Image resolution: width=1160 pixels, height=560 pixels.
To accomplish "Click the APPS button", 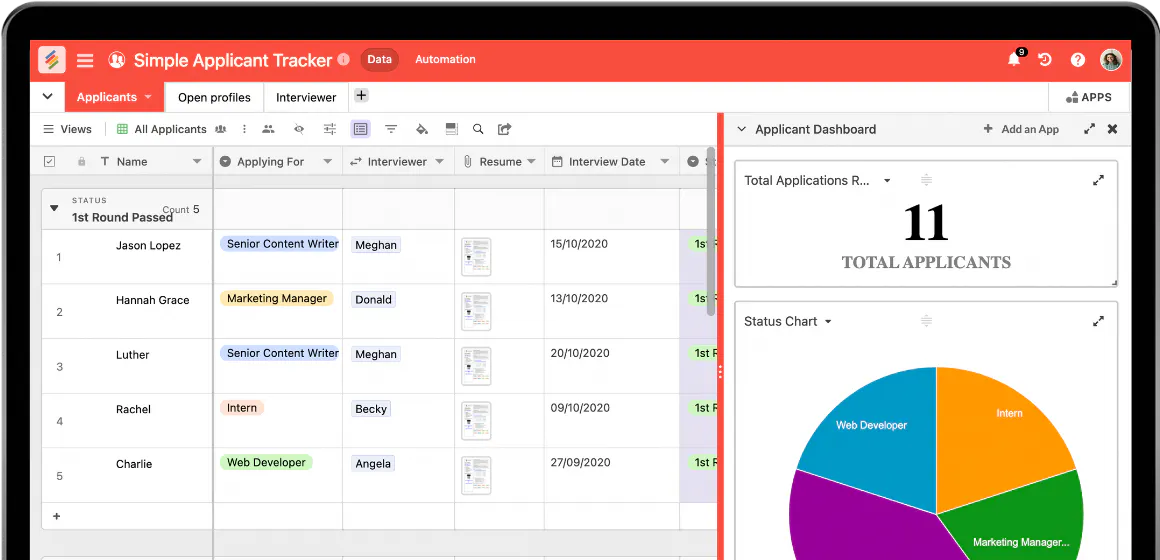I will pyautogui.click(x=1088, y=98).
